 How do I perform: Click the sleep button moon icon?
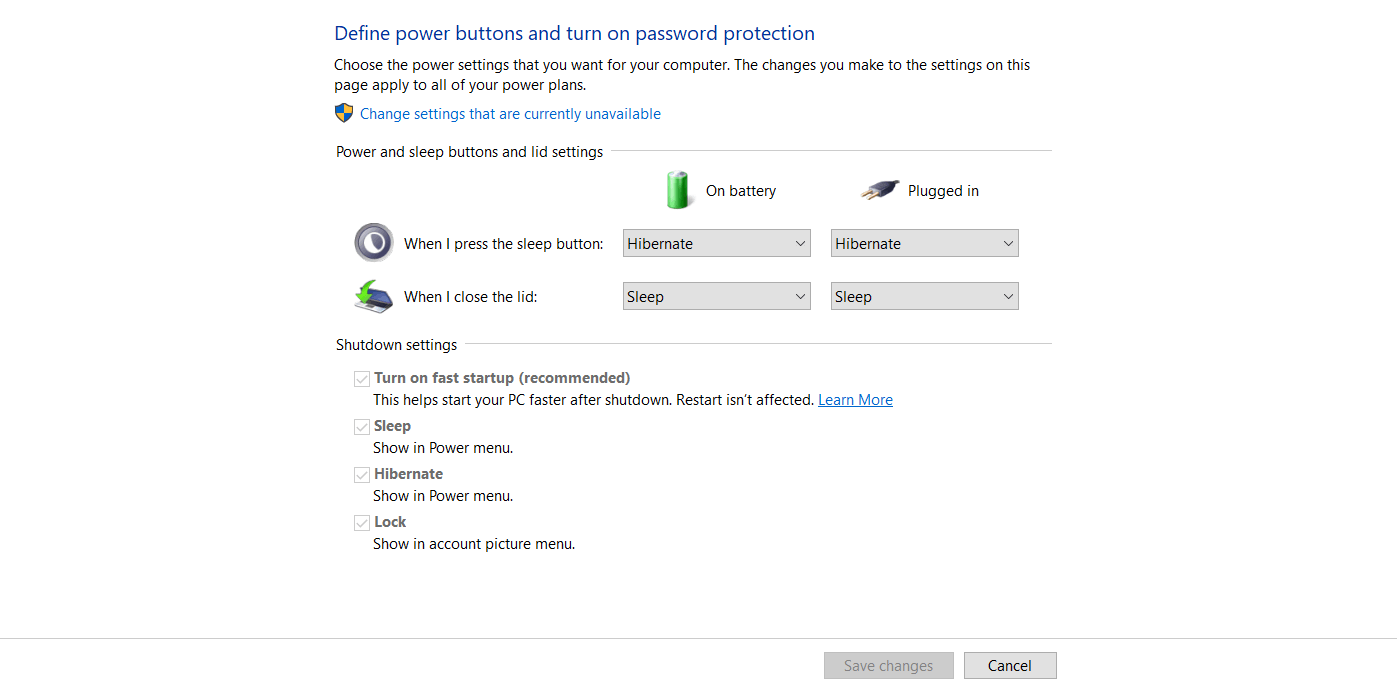click(x=374, y=242)
